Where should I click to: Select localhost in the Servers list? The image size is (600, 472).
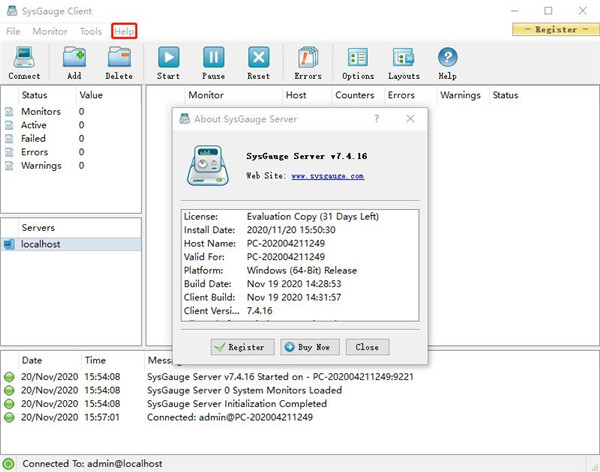pos(41,244)
